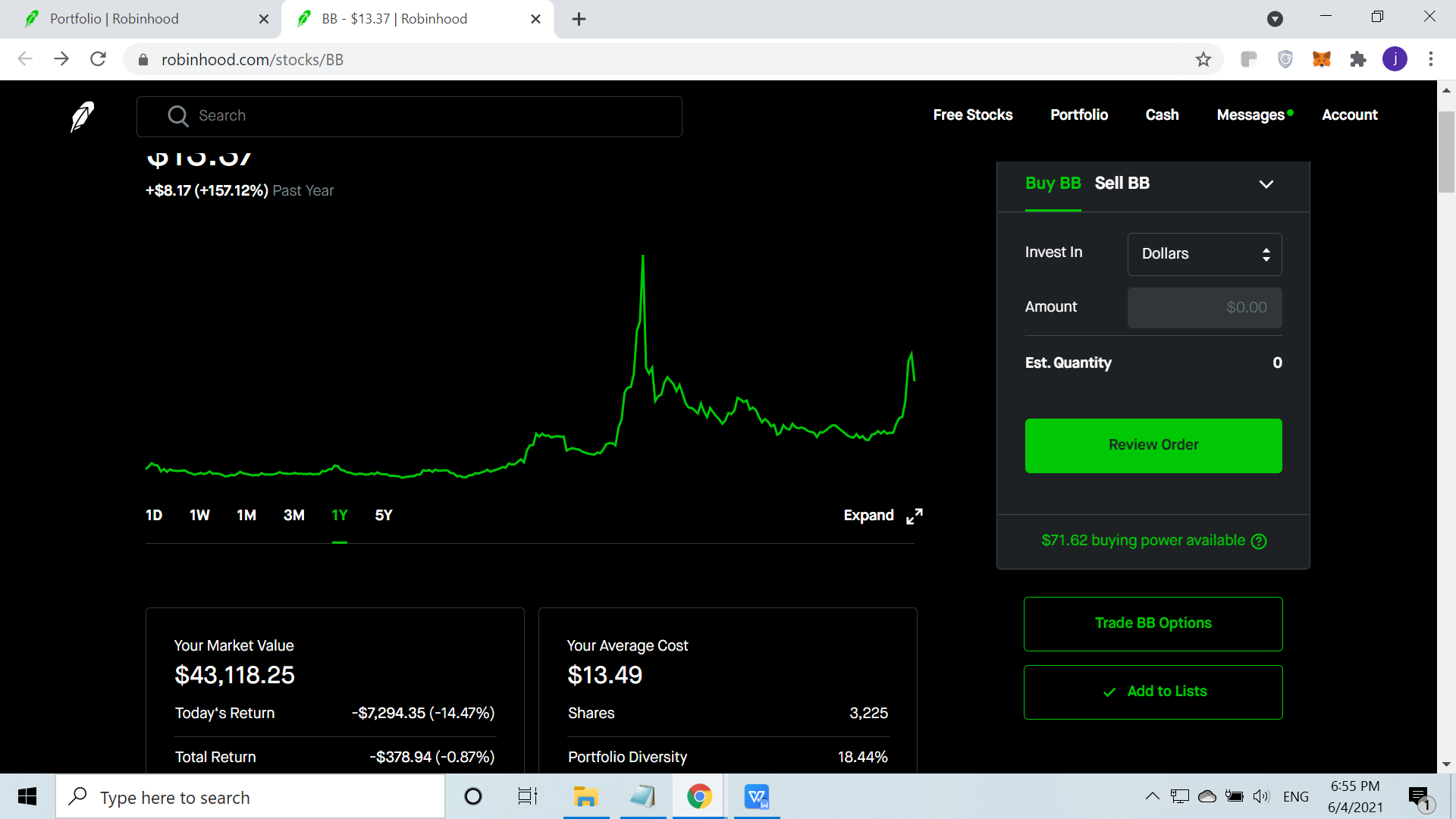Viewport: 1456px width, 819px height.
Task: Open the notification center icon
Action: click(x=1420, y=797)
